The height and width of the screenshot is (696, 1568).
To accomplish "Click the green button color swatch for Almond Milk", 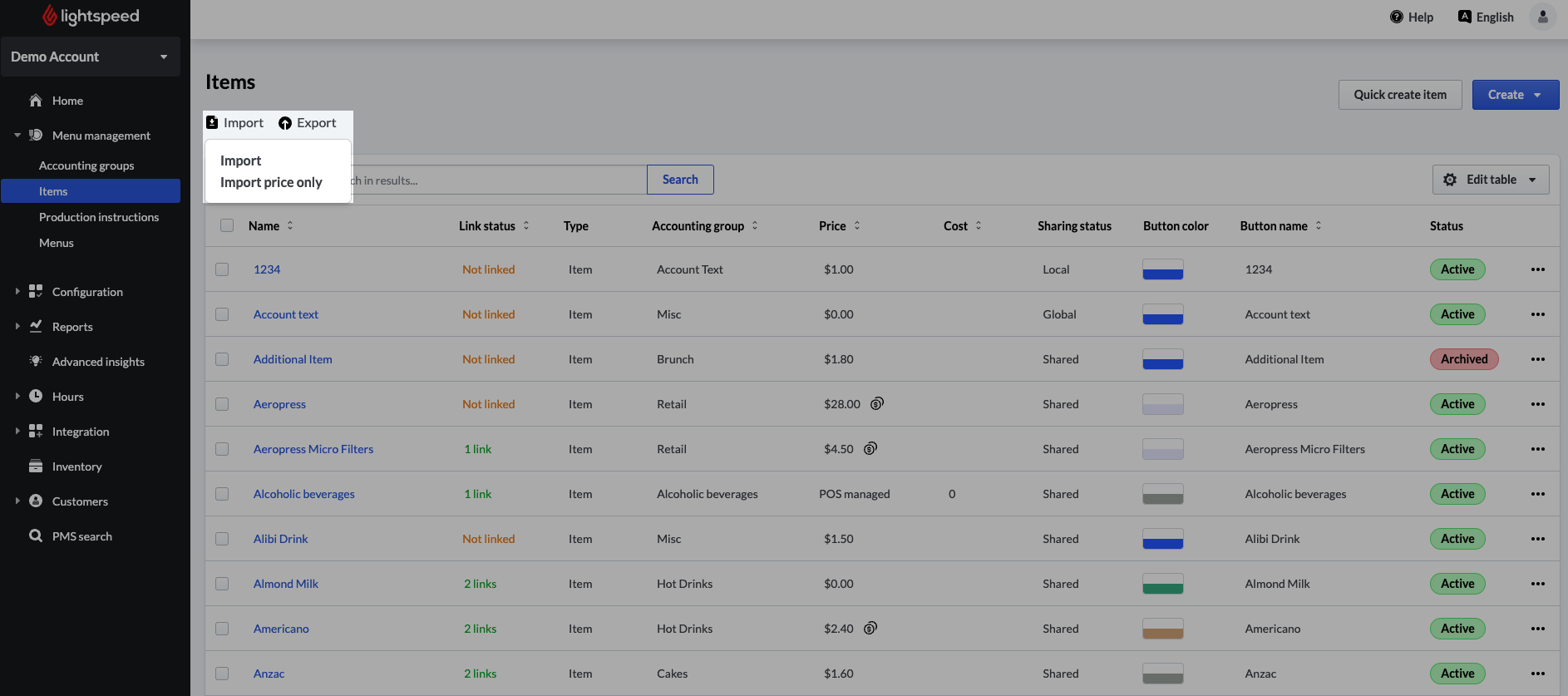I will (x=1162, y=584).
